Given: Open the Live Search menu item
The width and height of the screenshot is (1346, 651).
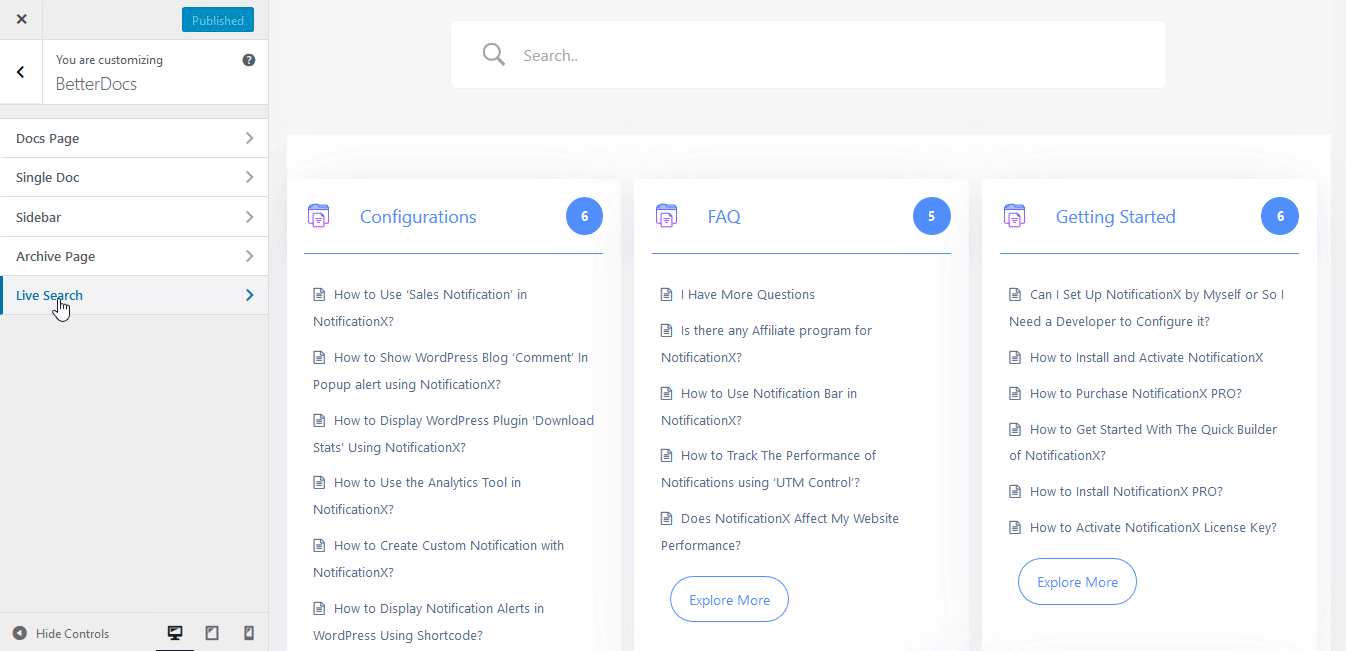Looking at the screenshot, I should (134, 295).
